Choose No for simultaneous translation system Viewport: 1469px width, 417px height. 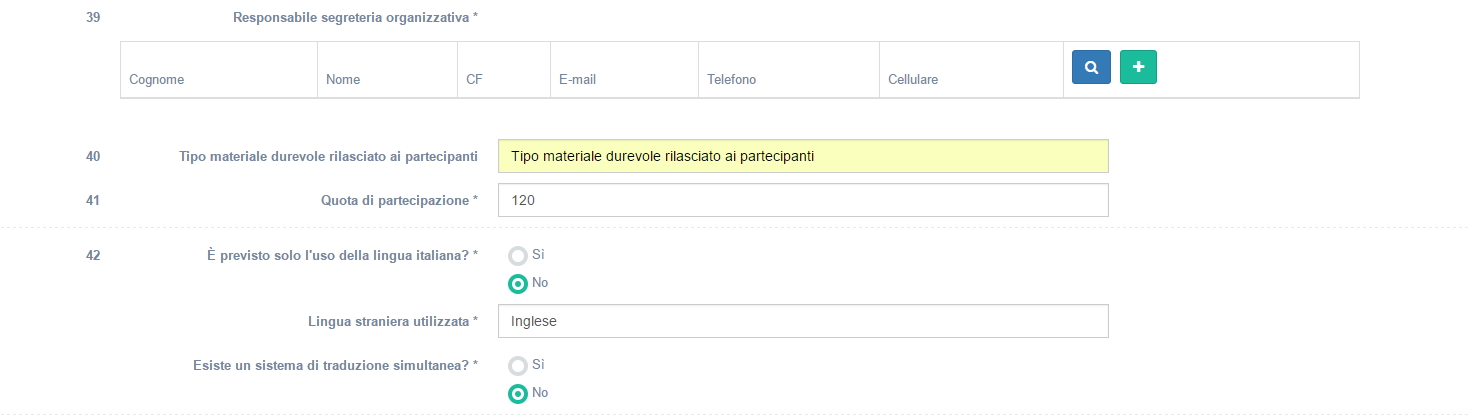tap(518, 394)
